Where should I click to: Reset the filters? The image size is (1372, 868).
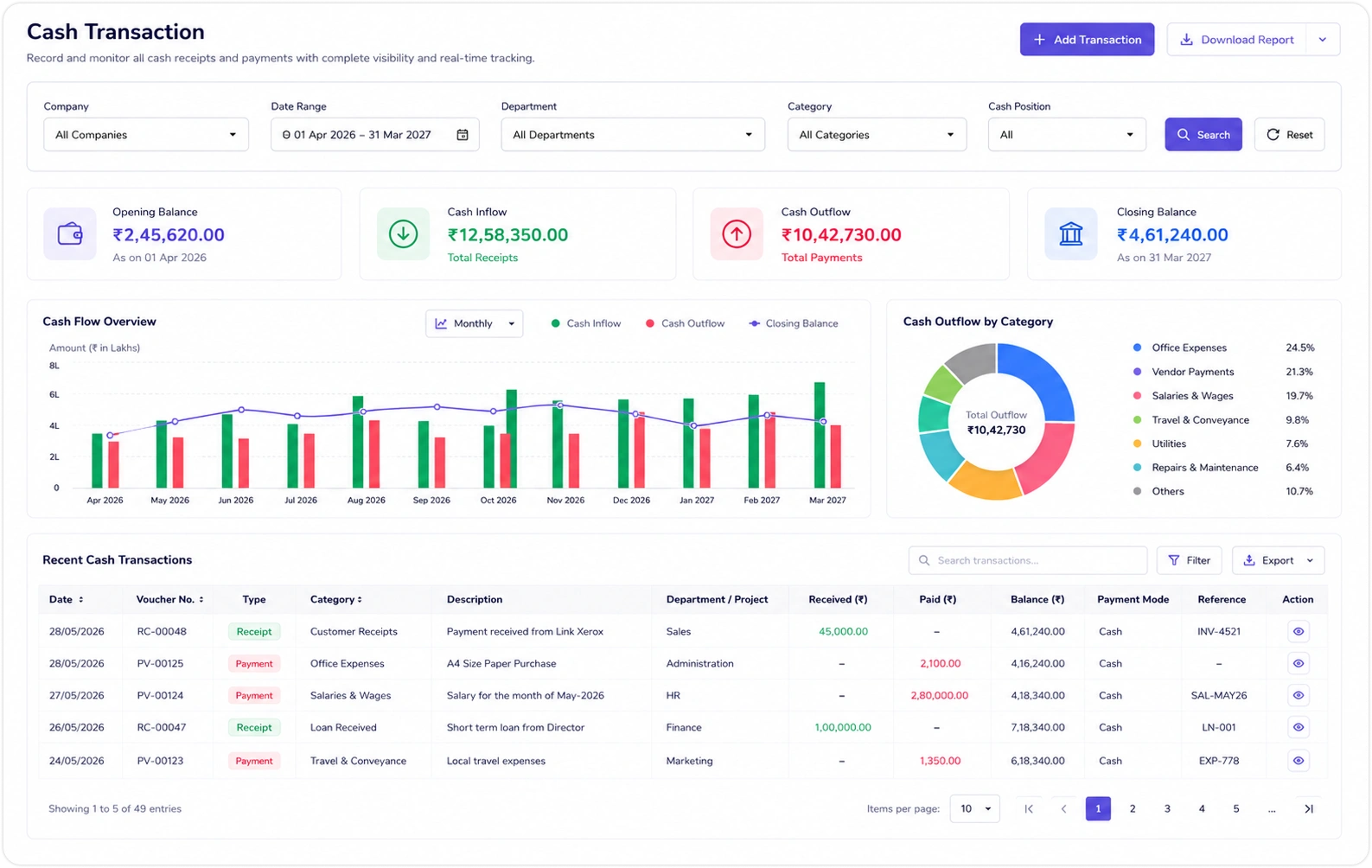(x=1290, y=135)
